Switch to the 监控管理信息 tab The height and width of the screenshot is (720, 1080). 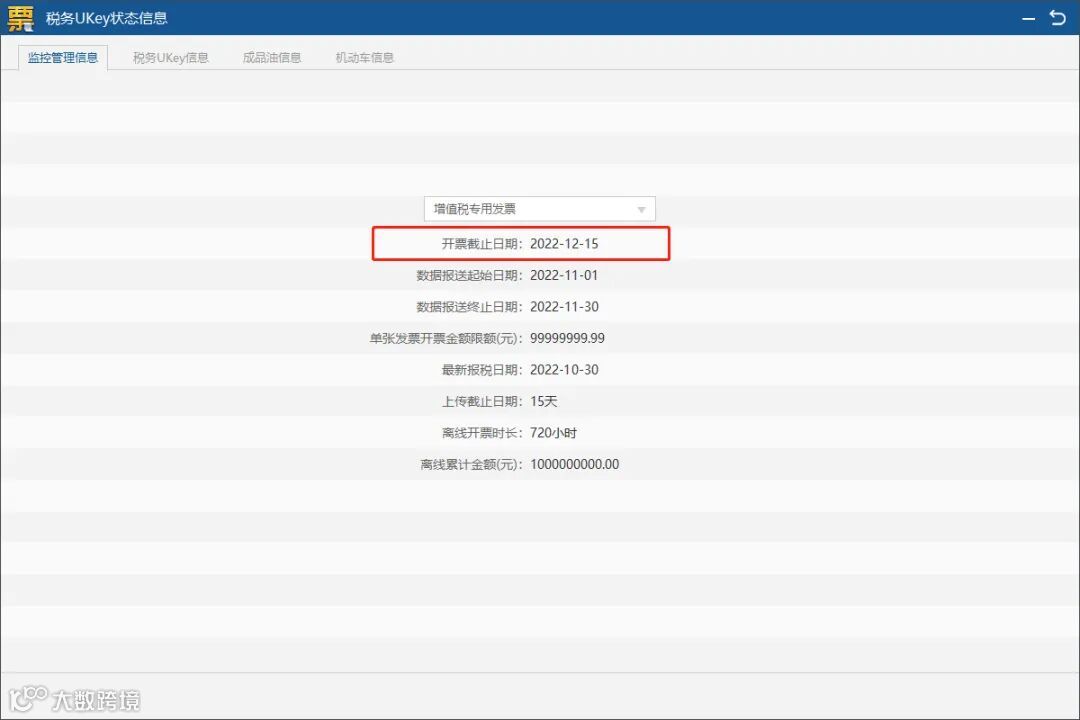pos(63,57)
